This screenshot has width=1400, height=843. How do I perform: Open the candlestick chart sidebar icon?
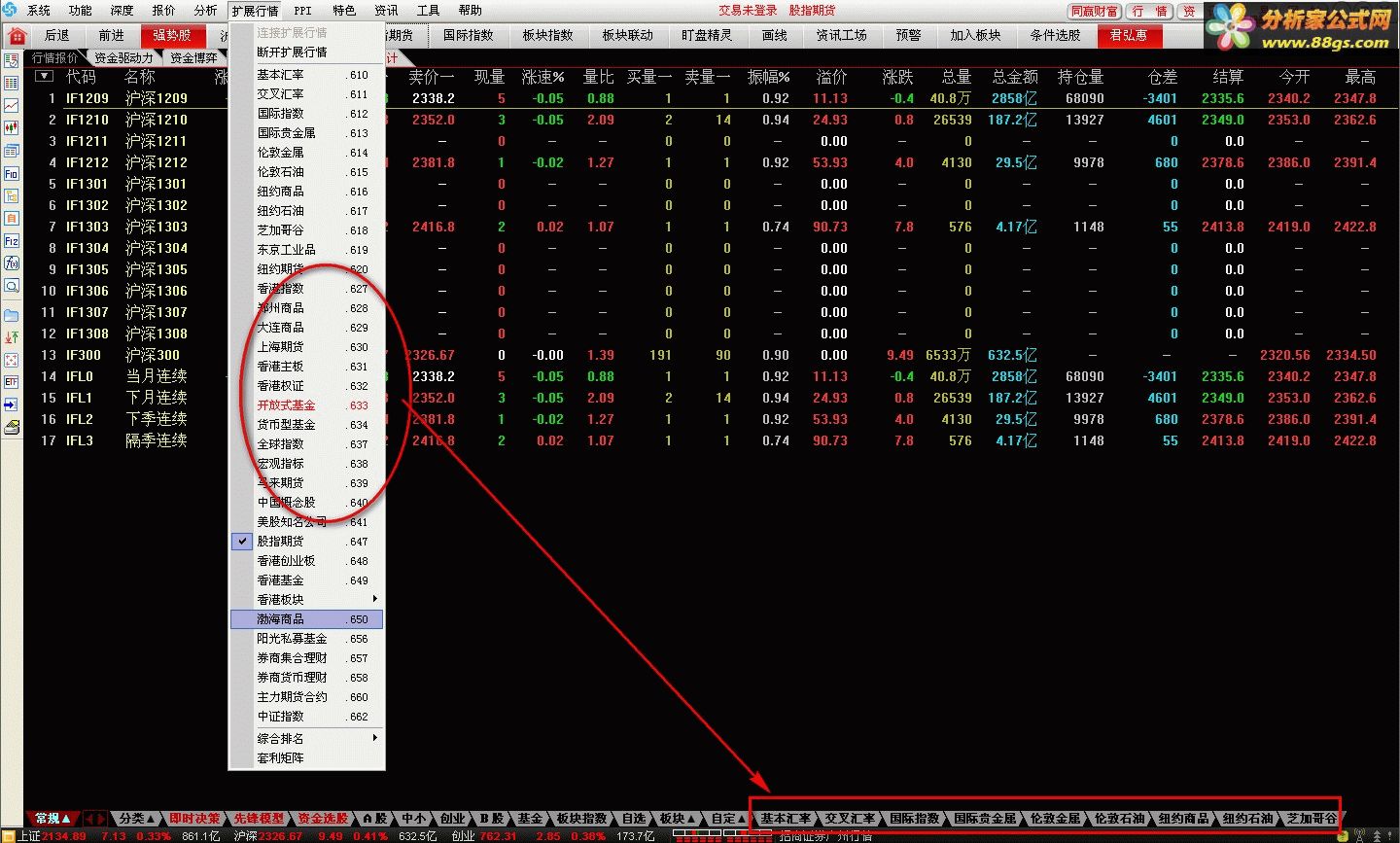[12, 128]
